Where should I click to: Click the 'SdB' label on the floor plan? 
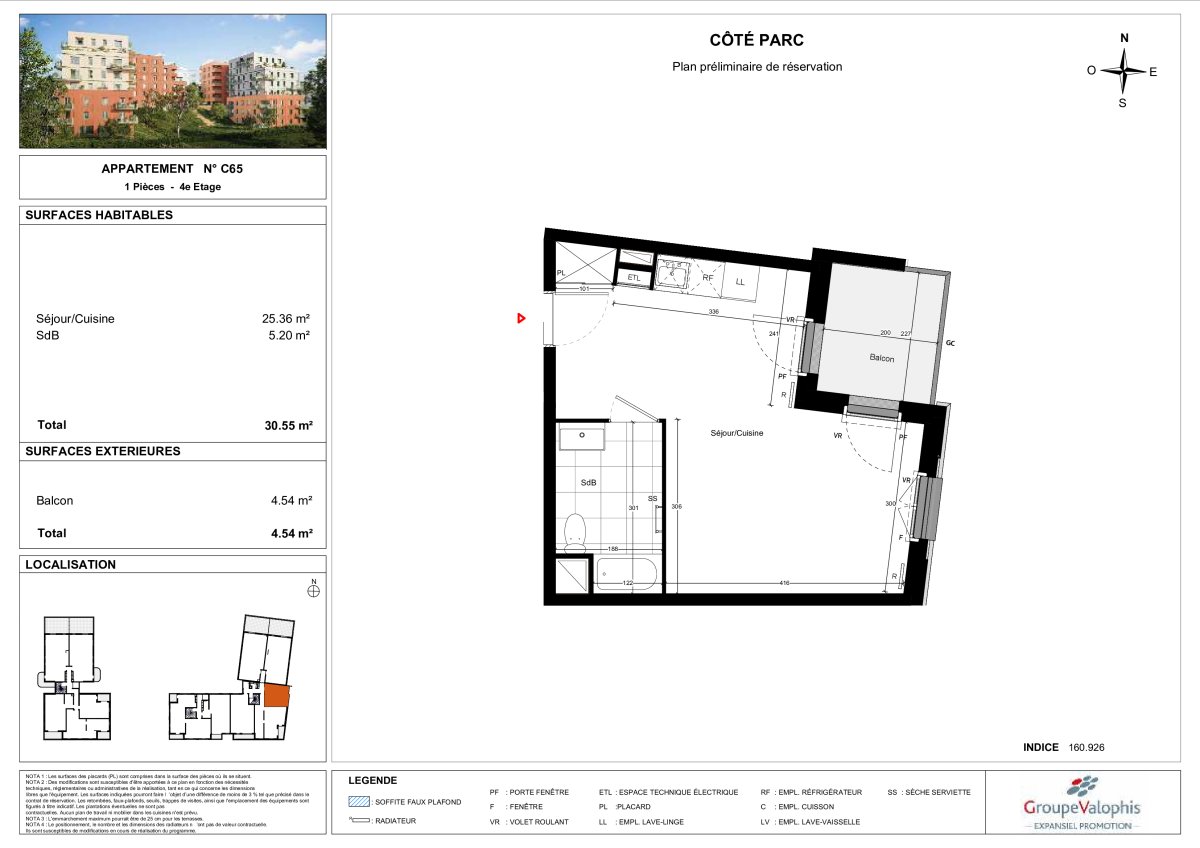(588, 482)
